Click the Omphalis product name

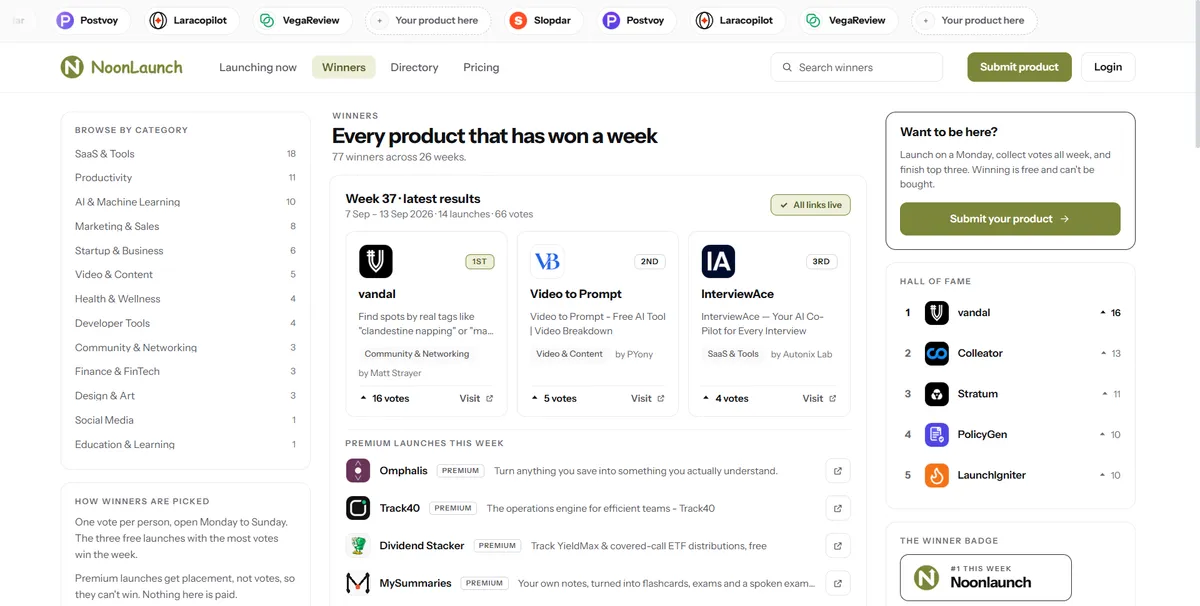(x=403, y=471)
